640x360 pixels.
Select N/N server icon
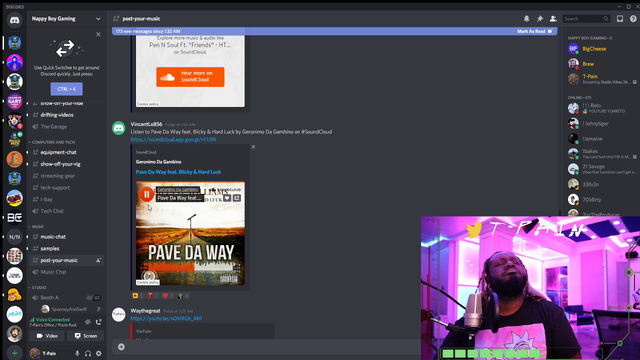coord(14,237)
